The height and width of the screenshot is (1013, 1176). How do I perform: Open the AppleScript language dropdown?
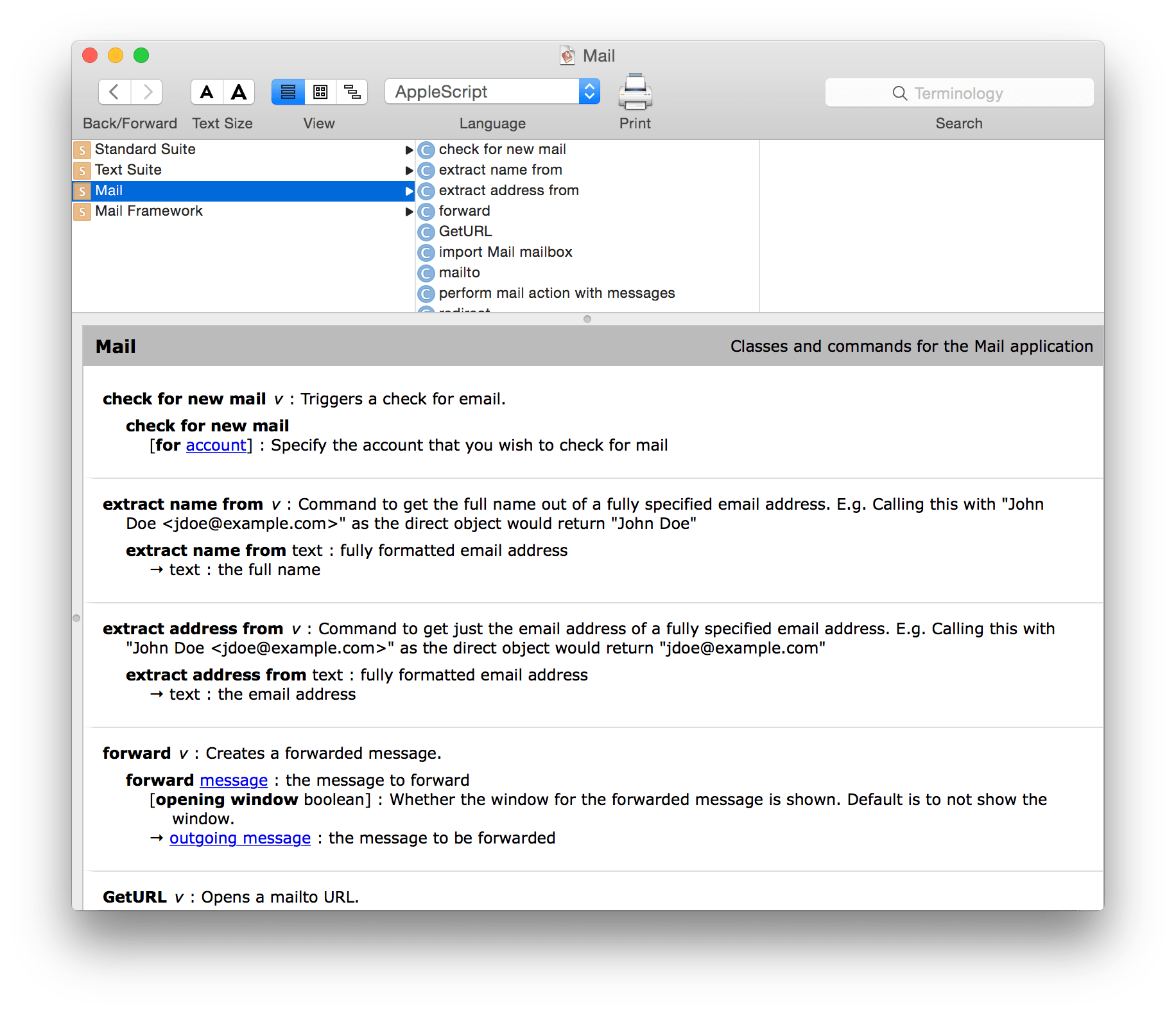(x=492, y=92)
